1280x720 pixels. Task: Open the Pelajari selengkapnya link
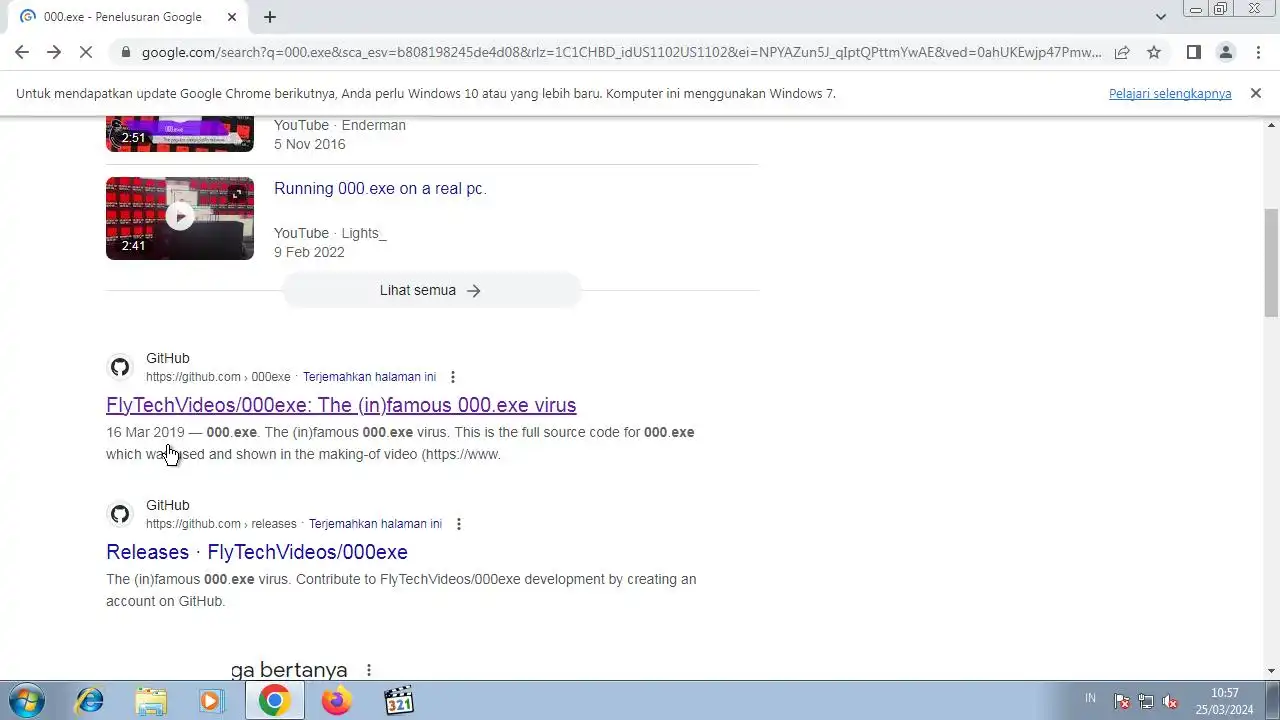(1170, 93)
